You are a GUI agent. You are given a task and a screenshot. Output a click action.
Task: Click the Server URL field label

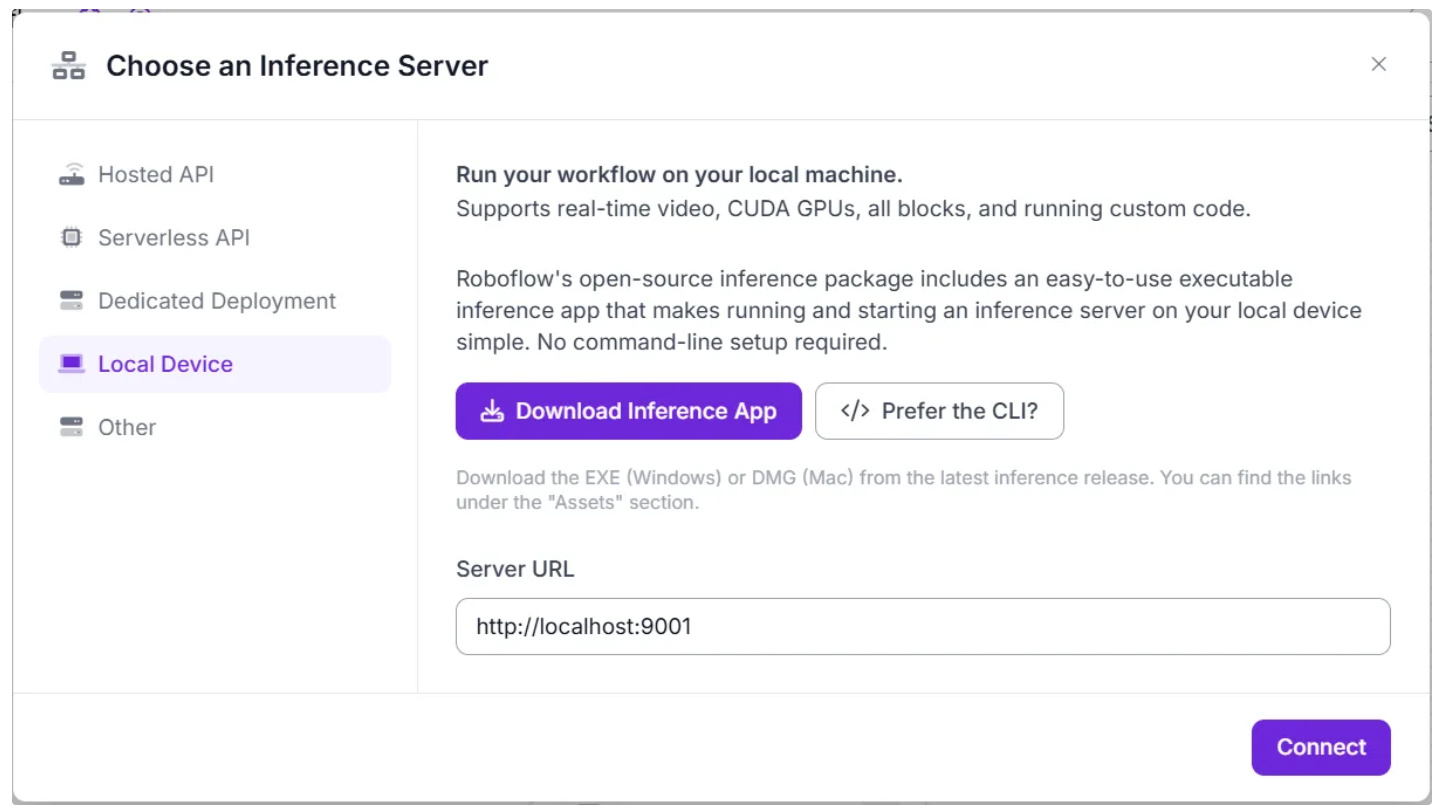click(515, 569)
